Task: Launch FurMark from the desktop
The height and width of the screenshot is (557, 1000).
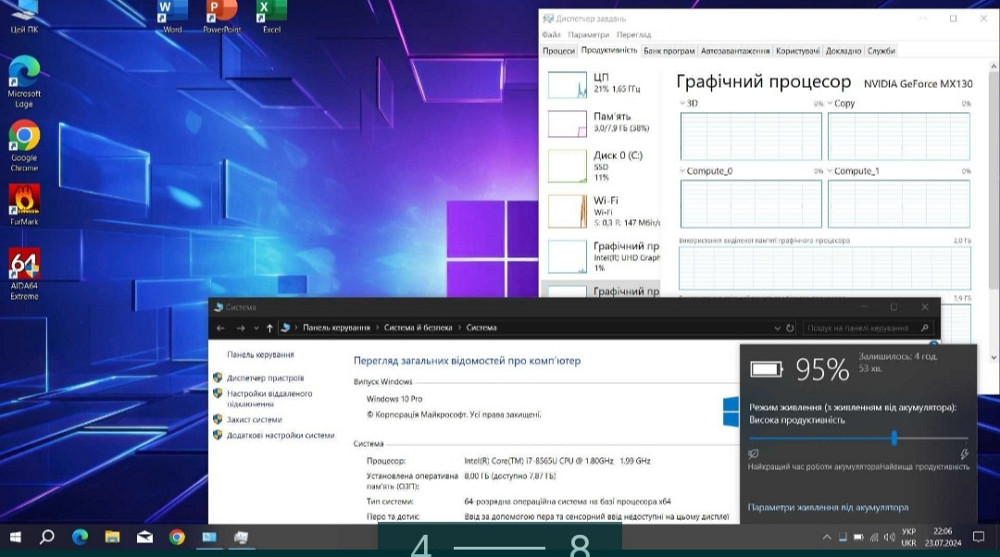Action: pyautogui.click(x=24, y=200)
